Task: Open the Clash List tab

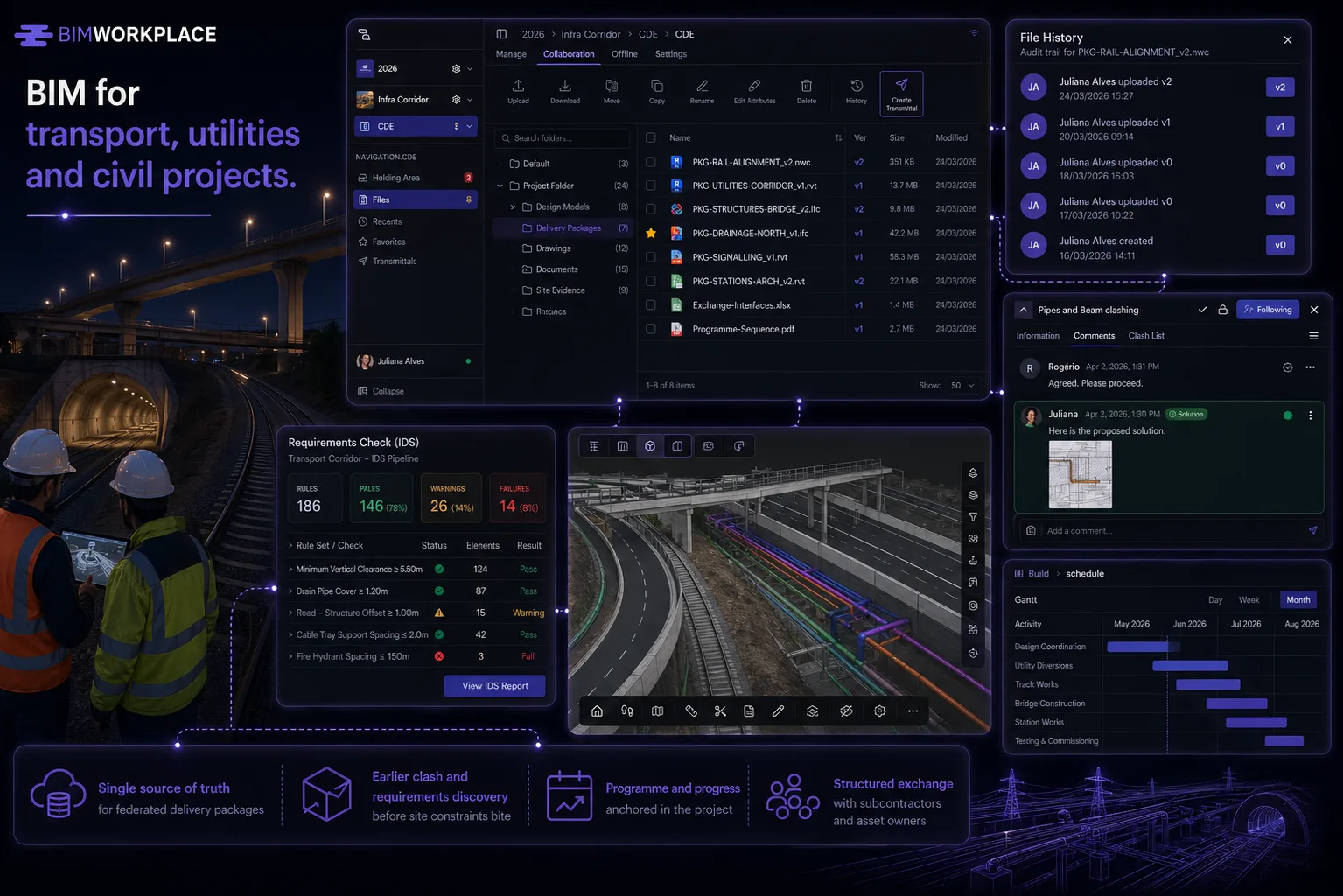Action: (x=1145, y=336)
